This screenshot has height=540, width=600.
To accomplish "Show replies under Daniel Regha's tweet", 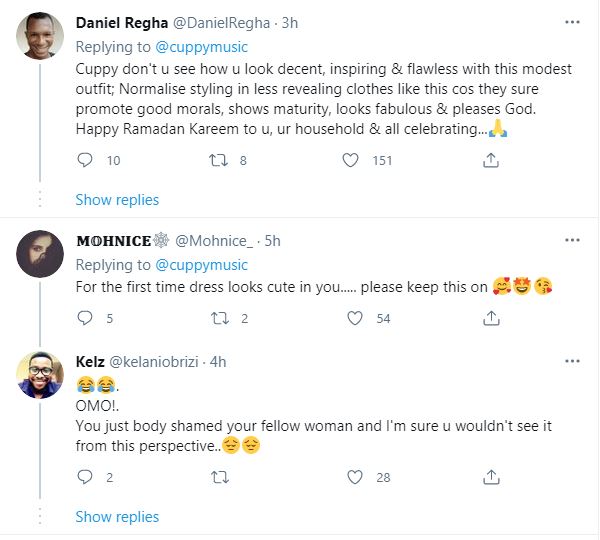I will point(117,199).
